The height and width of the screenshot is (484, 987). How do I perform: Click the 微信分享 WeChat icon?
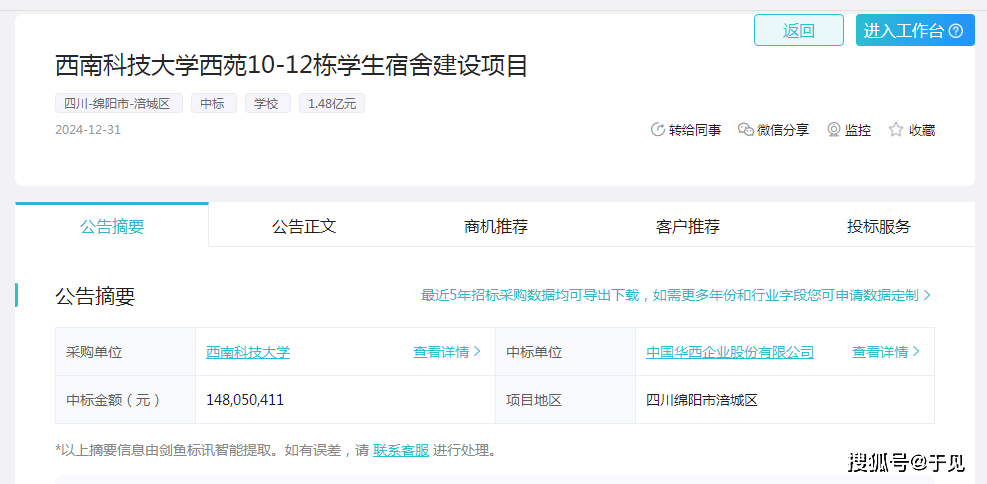[746, 130]
